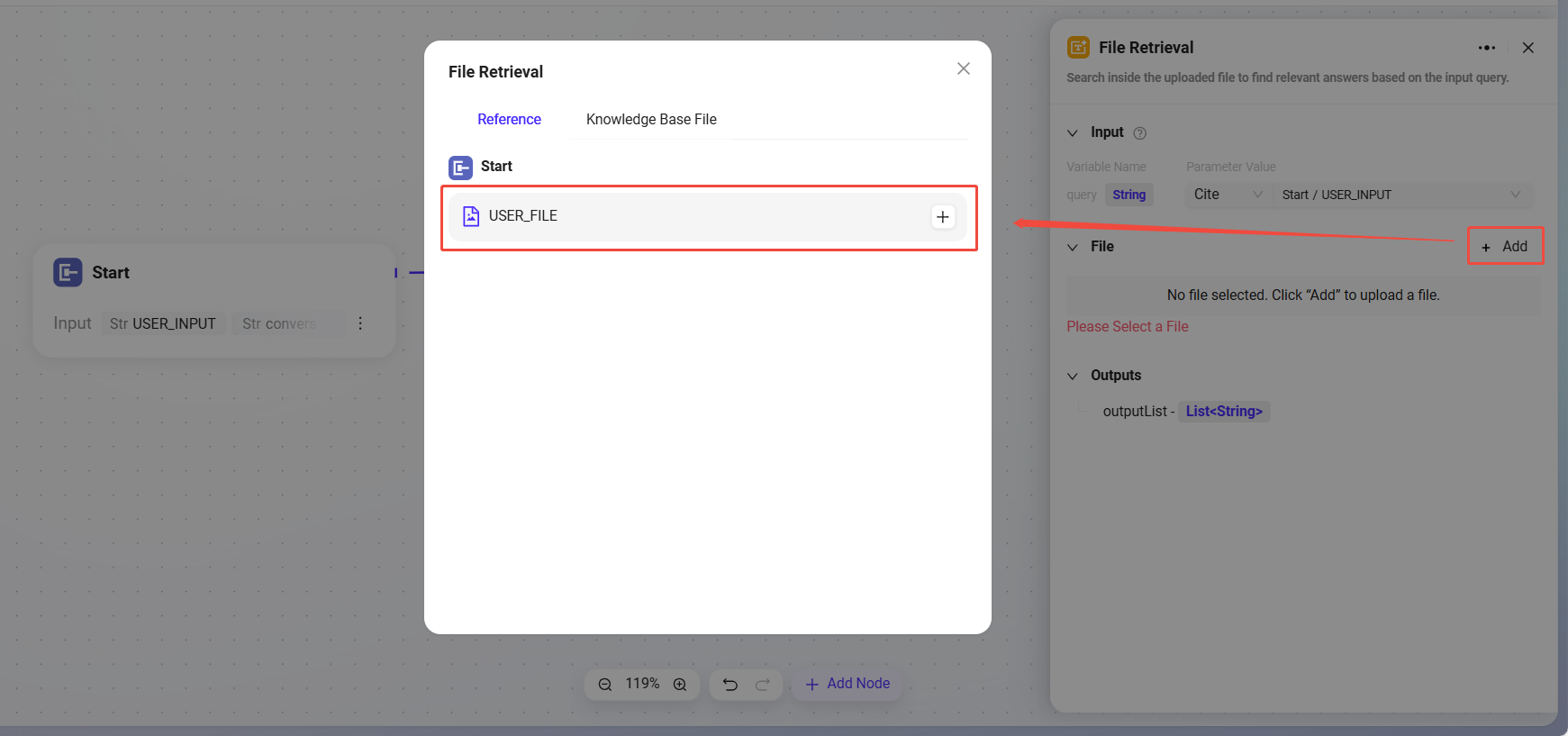Click the plus icon beside USER_FILE

(942, 217)
